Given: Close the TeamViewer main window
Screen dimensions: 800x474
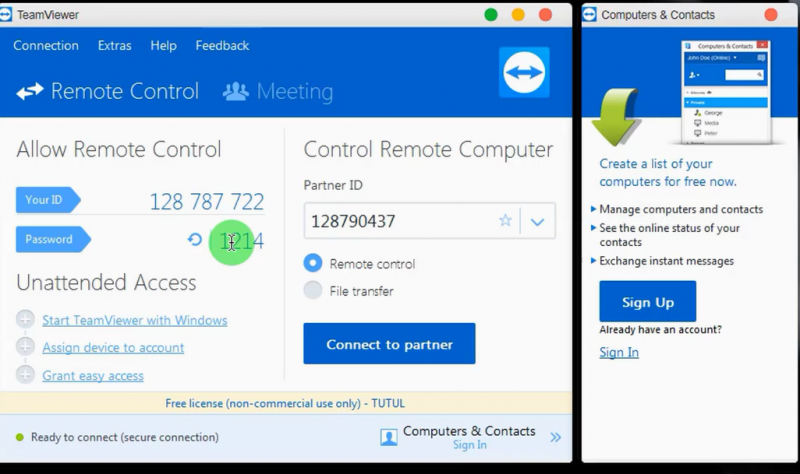Looking at the screenshot, I should [x=545, y=15].
